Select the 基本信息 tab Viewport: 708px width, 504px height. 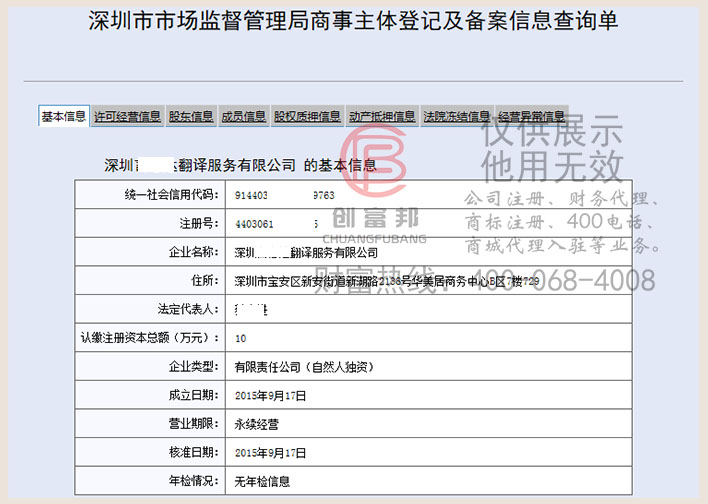[64, 117]
